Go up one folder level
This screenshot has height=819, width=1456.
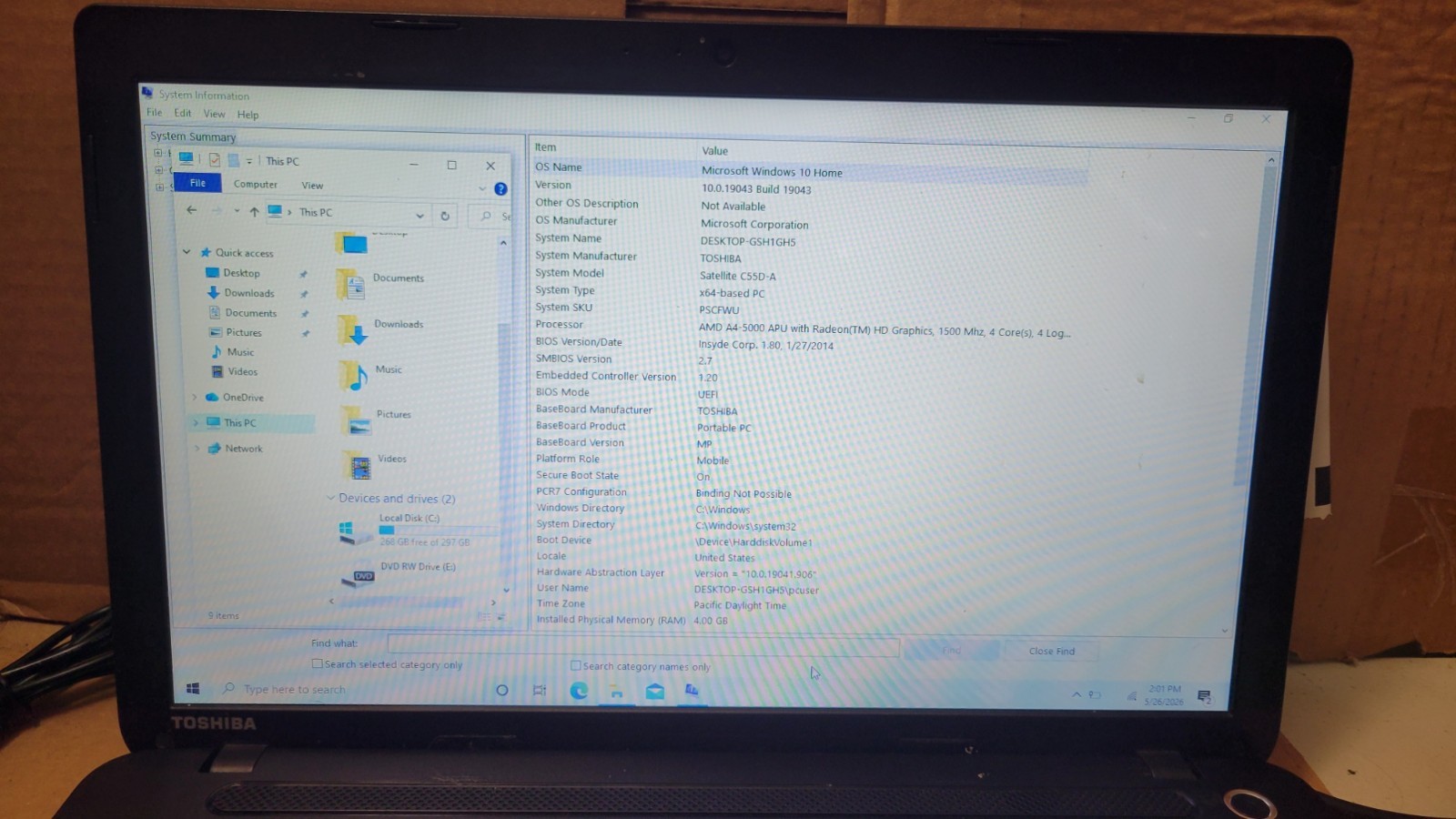pos(254,211)
